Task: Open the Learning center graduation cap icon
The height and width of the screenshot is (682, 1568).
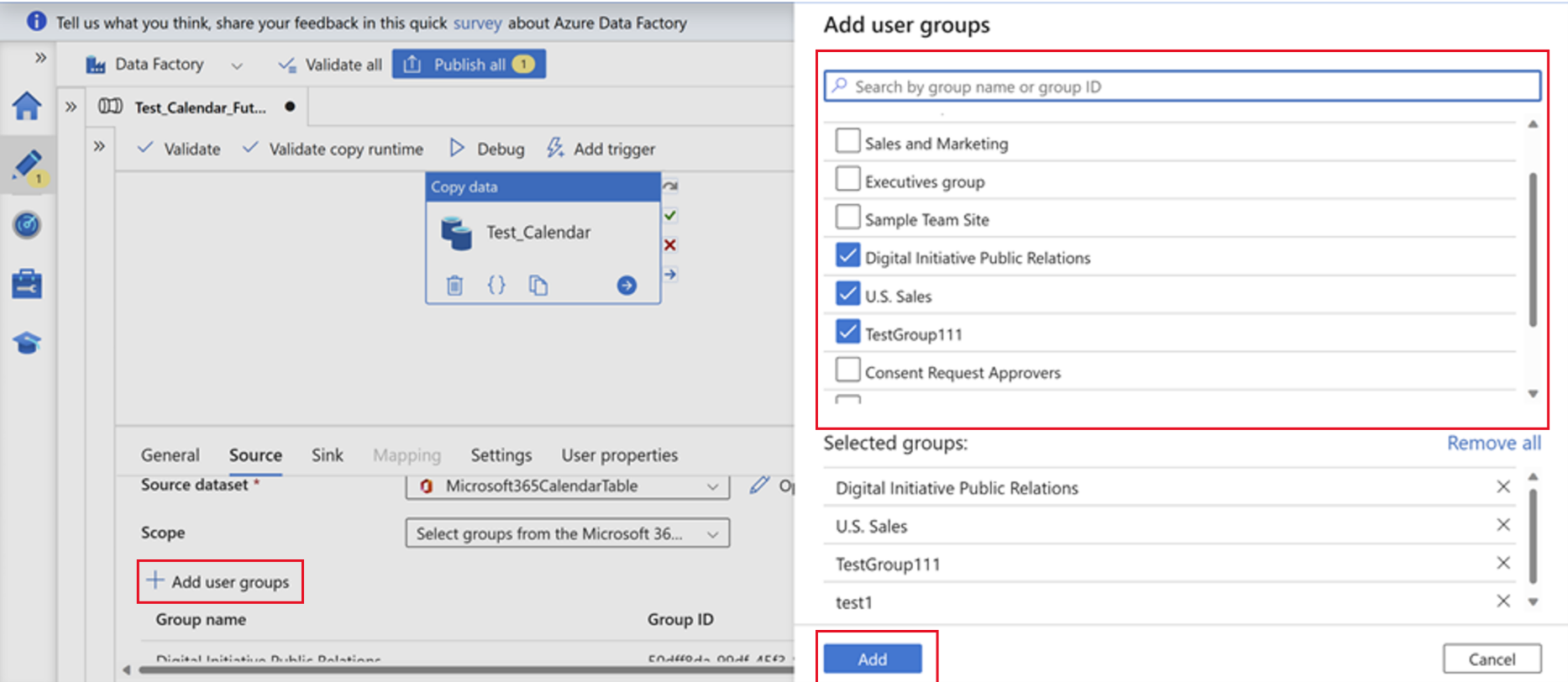Action: 27,343
